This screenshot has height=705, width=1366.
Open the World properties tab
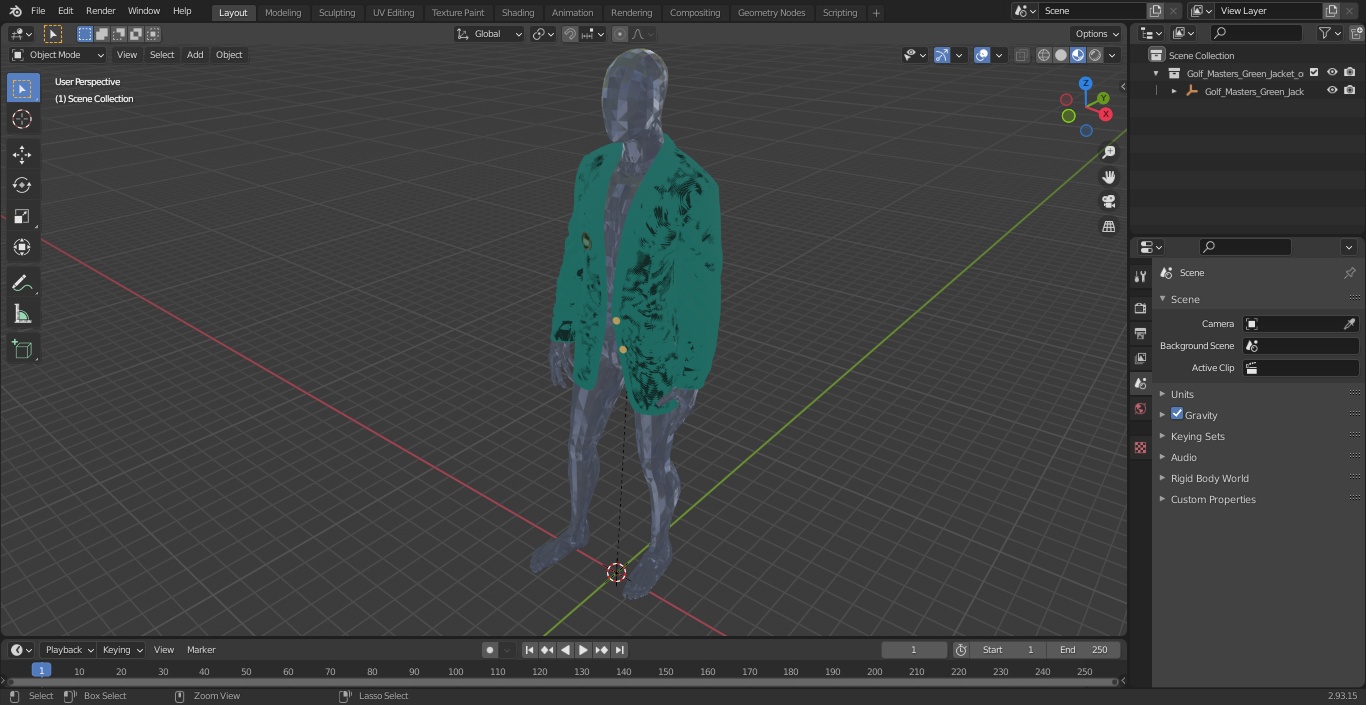click(x=1140, y=408)
